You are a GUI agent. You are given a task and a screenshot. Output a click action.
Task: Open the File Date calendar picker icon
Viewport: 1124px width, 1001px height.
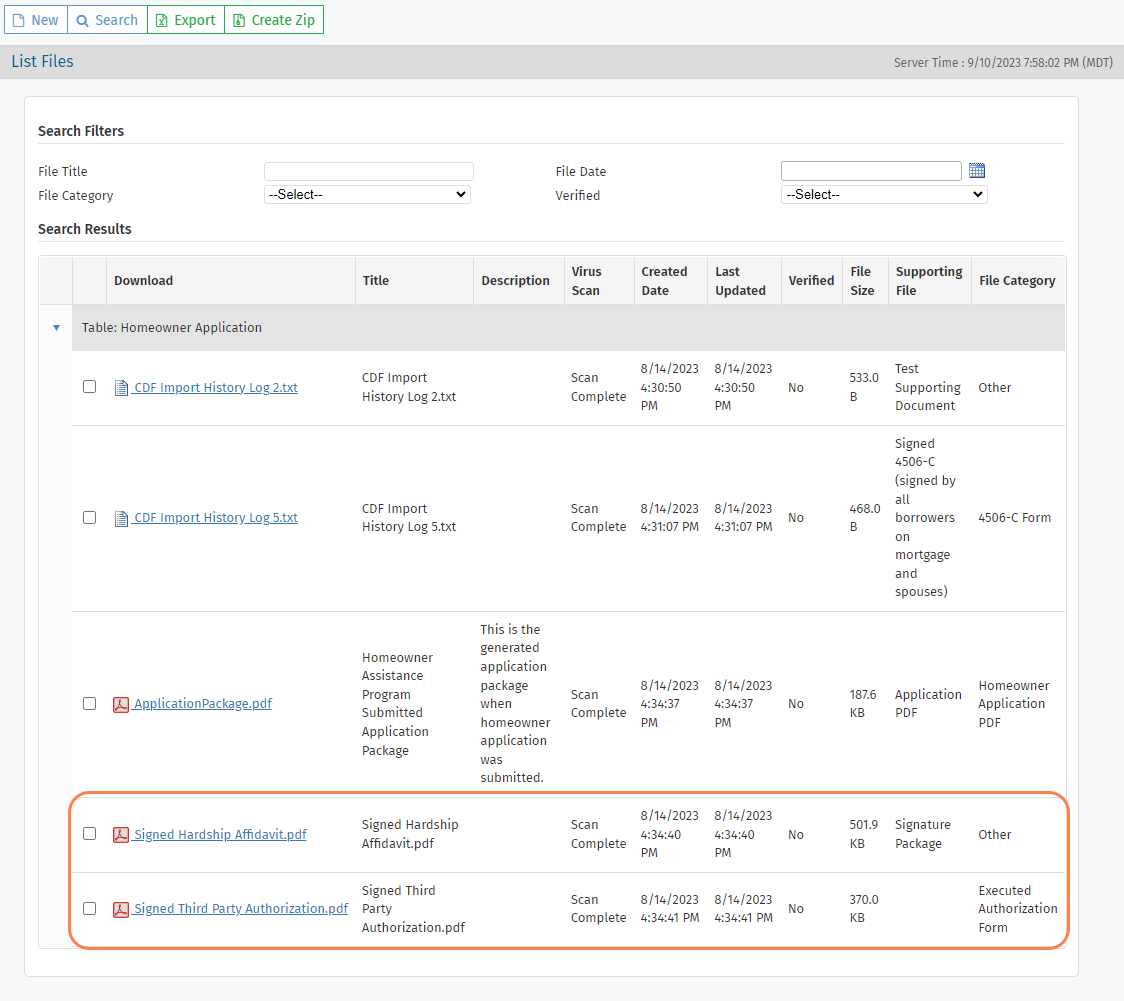tap(977, 171)
